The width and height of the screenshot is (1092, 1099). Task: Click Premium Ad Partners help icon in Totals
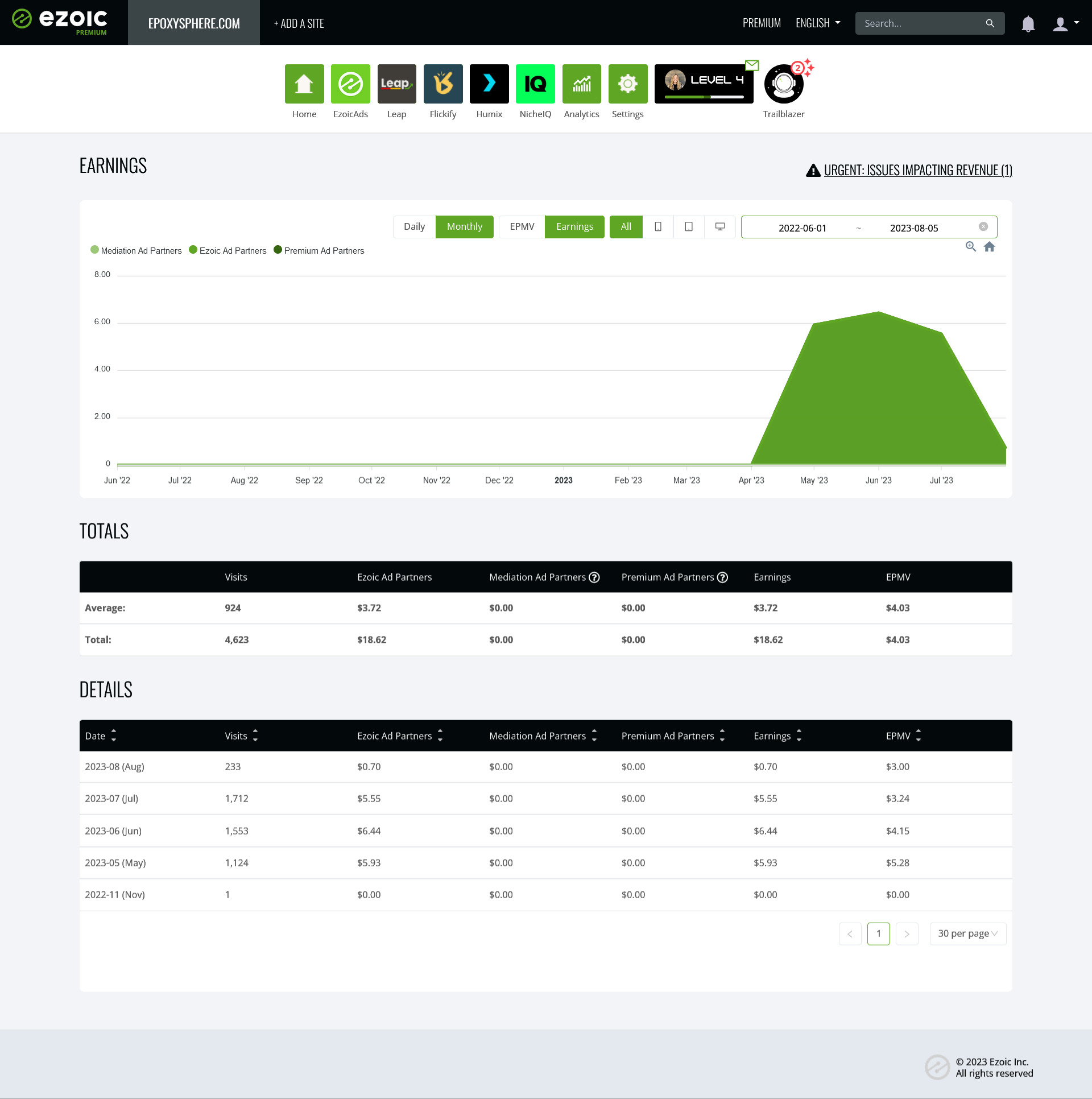pos(722,577)
